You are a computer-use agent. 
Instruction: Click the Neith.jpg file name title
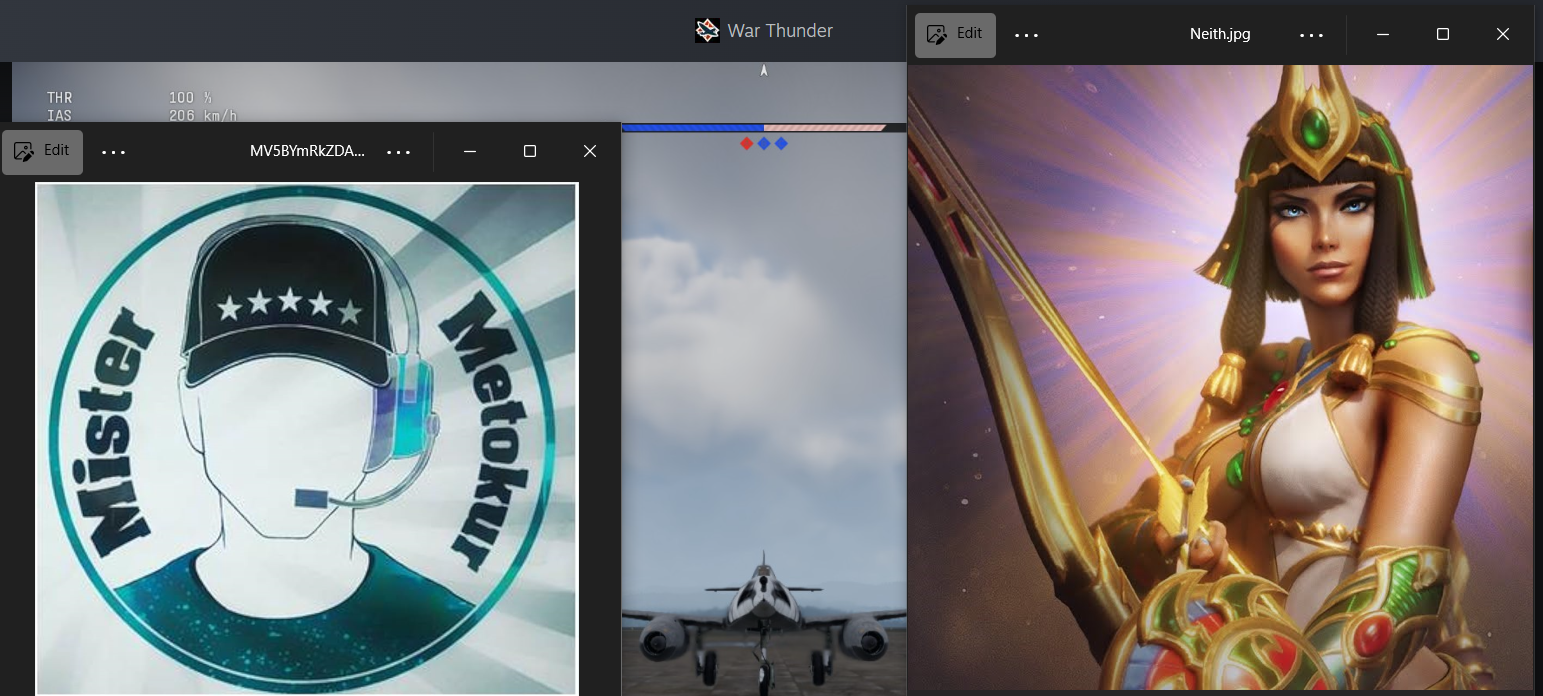tap(1220, 35)
